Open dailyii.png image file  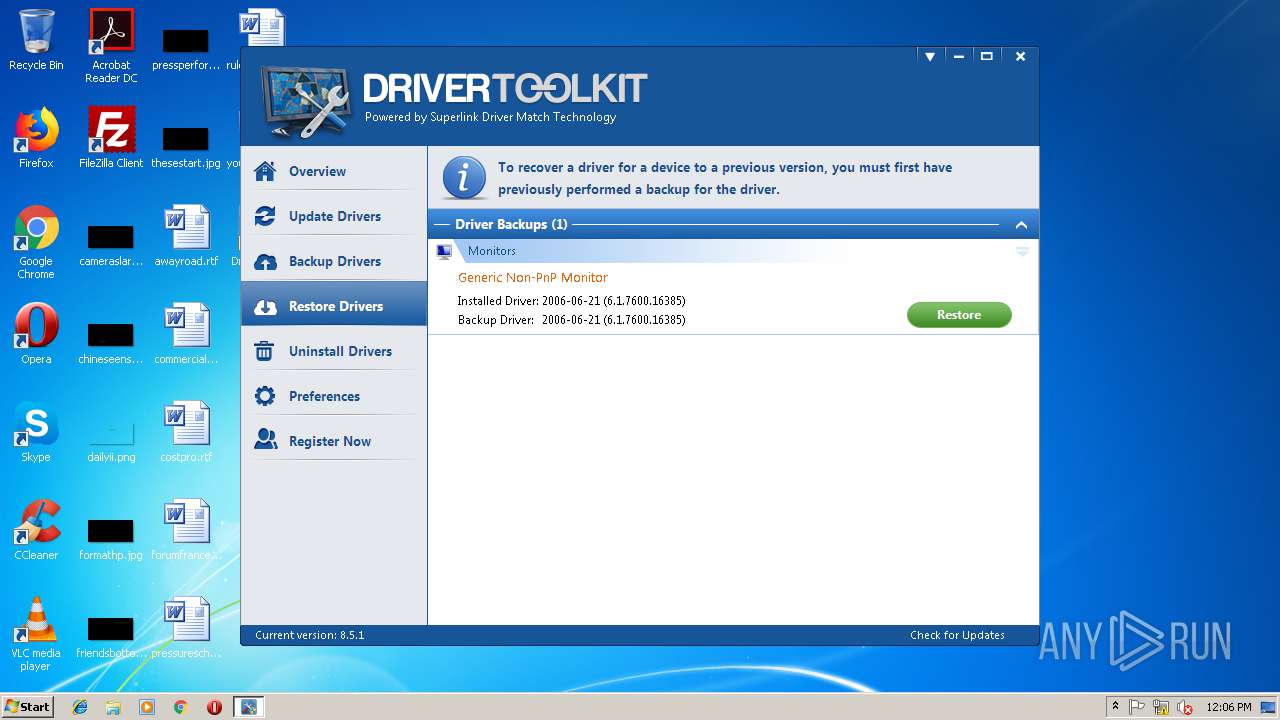click(x=111, y=440)
